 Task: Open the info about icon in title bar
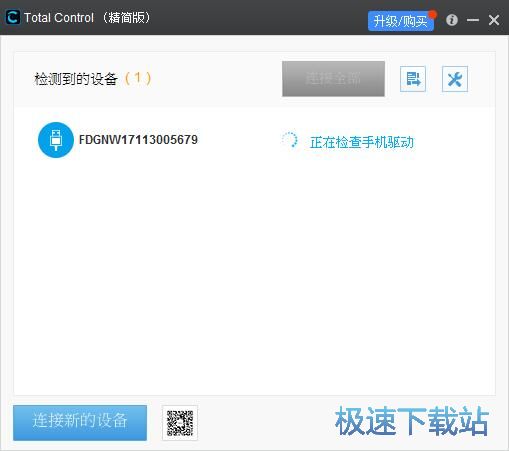(x=452, y=20)
